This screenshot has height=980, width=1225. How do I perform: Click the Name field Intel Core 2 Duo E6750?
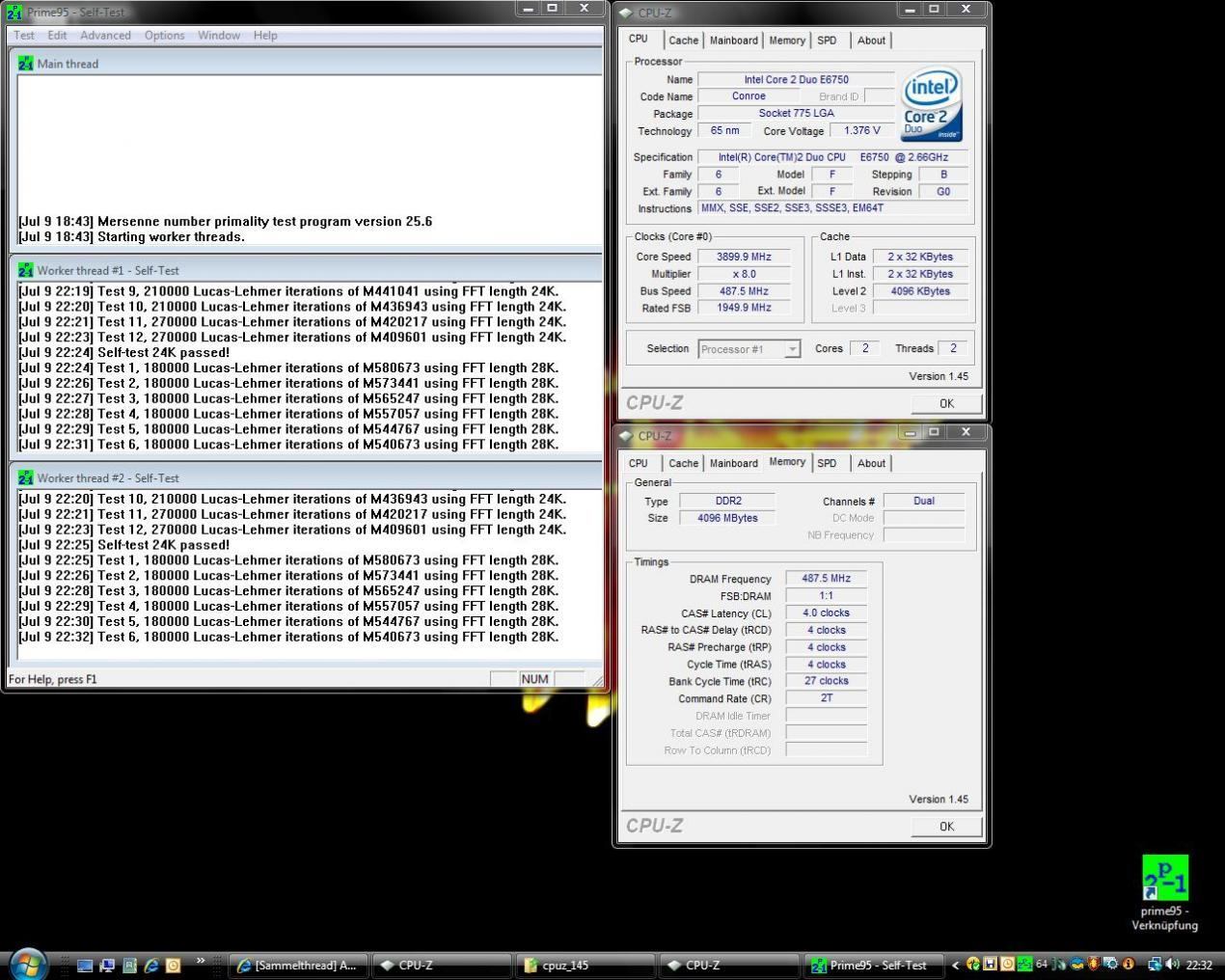point(796,80)
